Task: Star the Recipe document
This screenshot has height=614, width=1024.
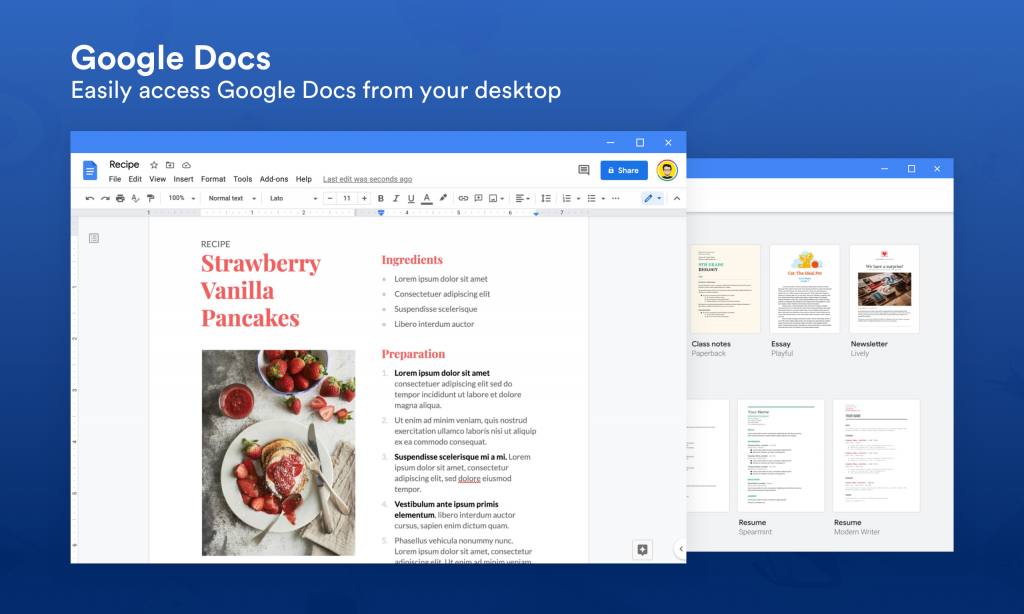Action: pos(154,165)
